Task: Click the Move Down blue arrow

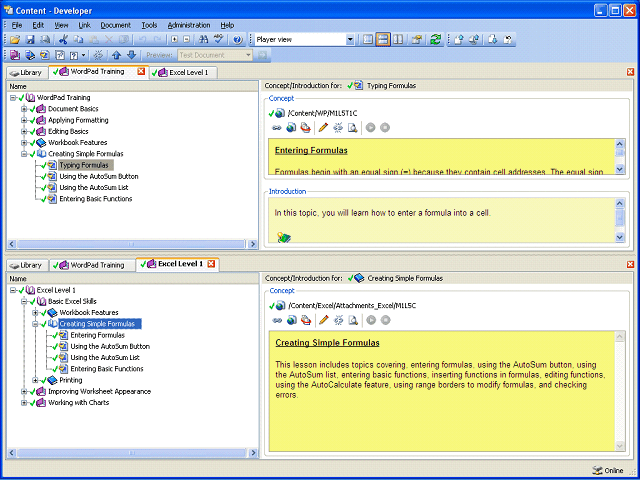Action: click(131, 55)
